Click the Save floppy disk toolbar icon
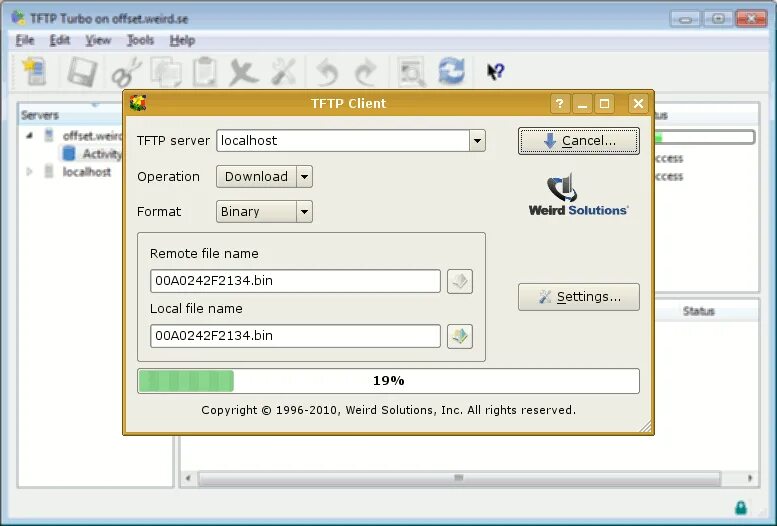The width and height of the screenshot is (777, 526). pos(82,71)
